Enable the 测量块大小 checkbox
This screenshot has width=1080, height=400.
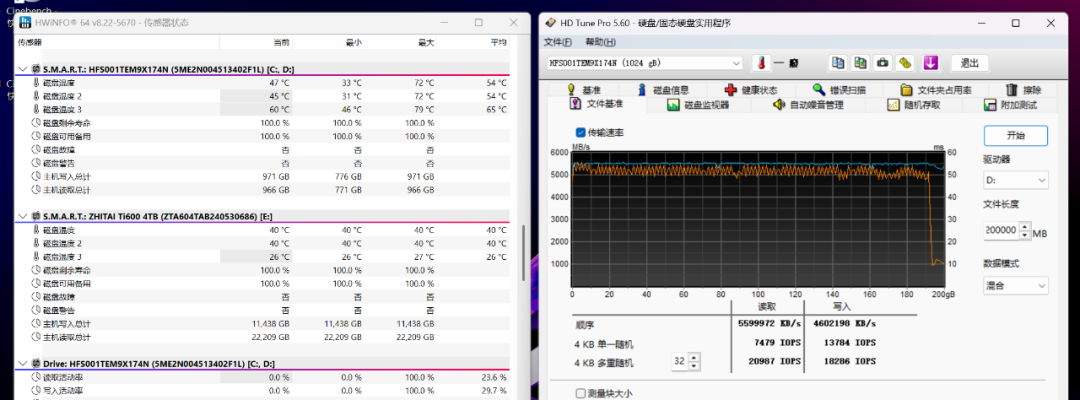coord(581,394)
